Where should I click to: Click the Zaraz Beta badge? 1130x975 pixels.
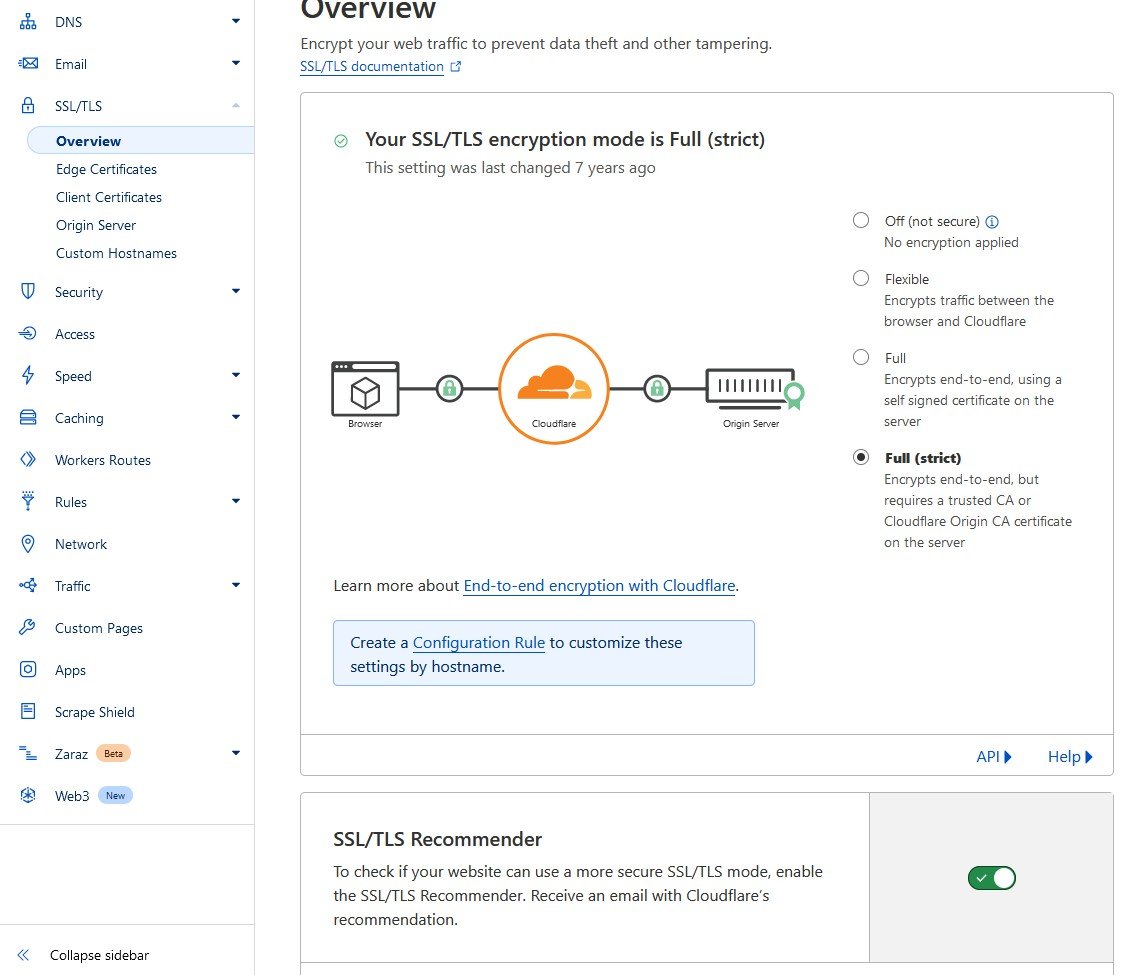click(x=113, y=754)
